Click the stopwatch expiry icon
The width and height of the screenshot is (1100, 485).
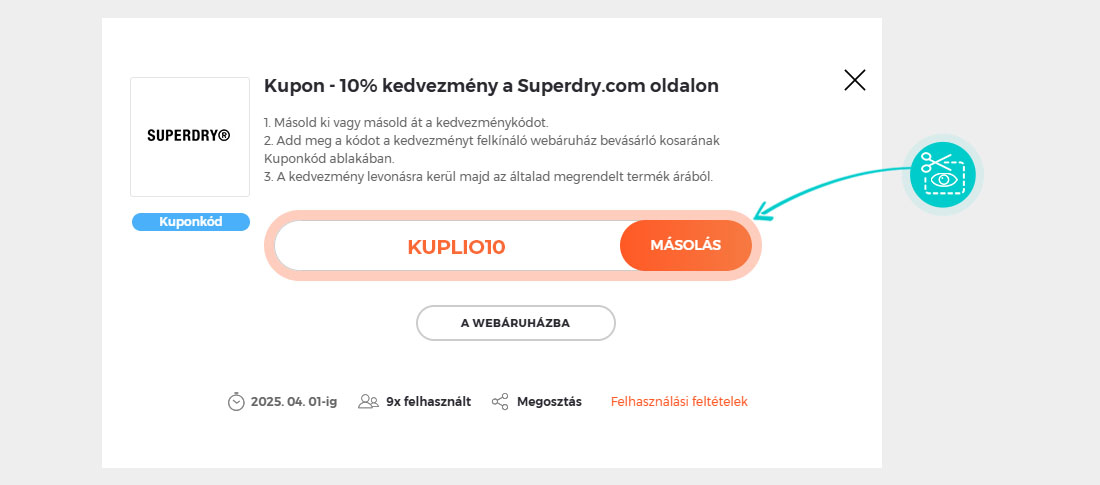pos(236,401)
